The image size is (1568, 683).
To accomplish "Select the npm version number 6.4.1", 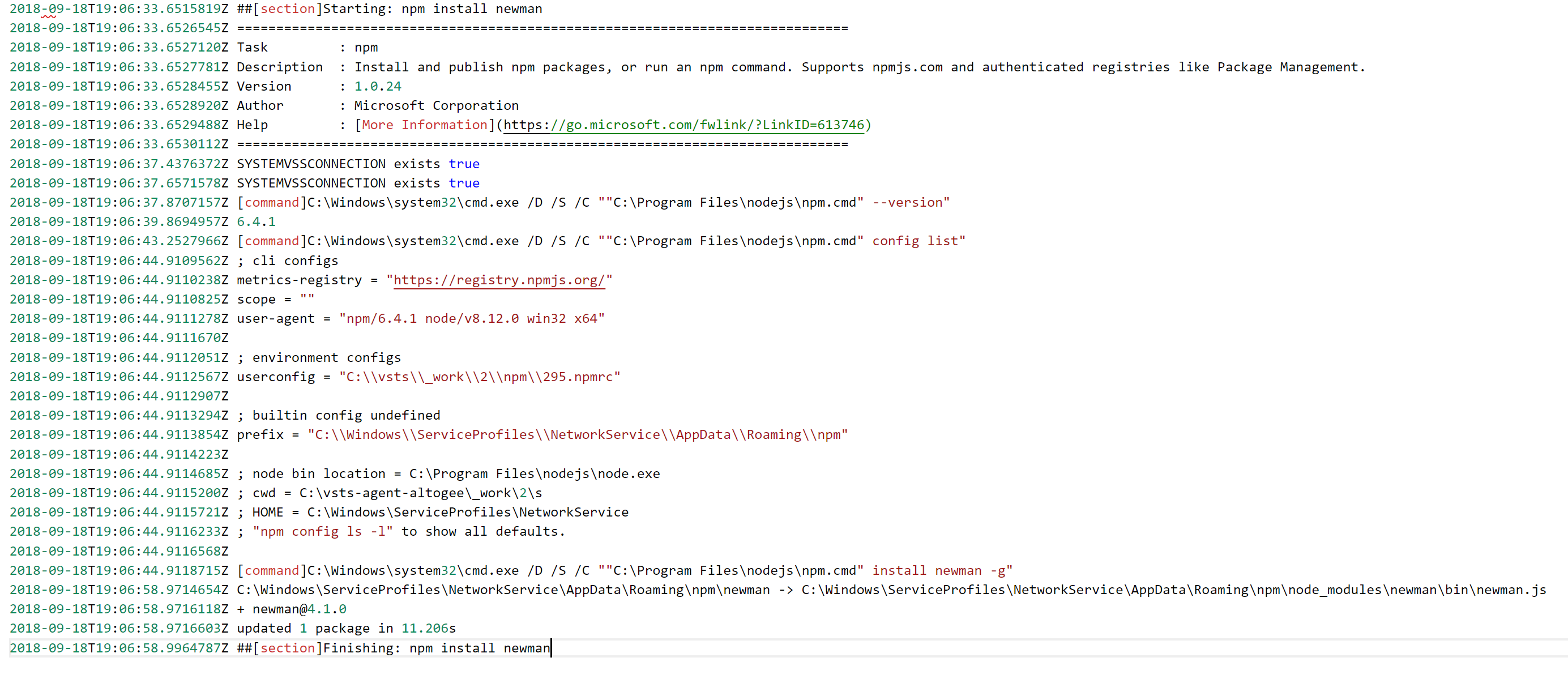I will click(x=255, y=221).
